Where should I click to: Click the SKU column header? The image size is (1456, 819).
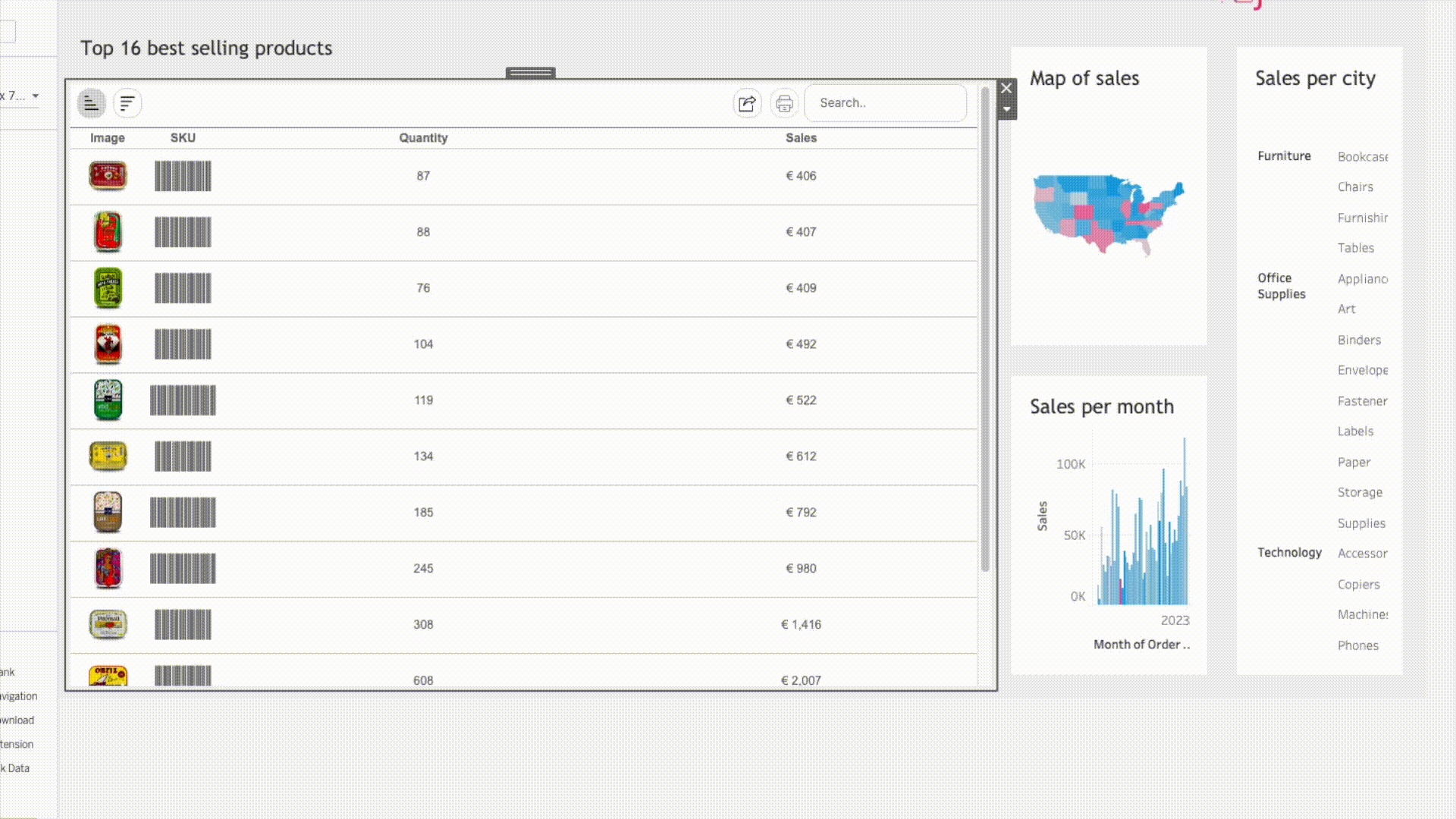coord(183,138)
